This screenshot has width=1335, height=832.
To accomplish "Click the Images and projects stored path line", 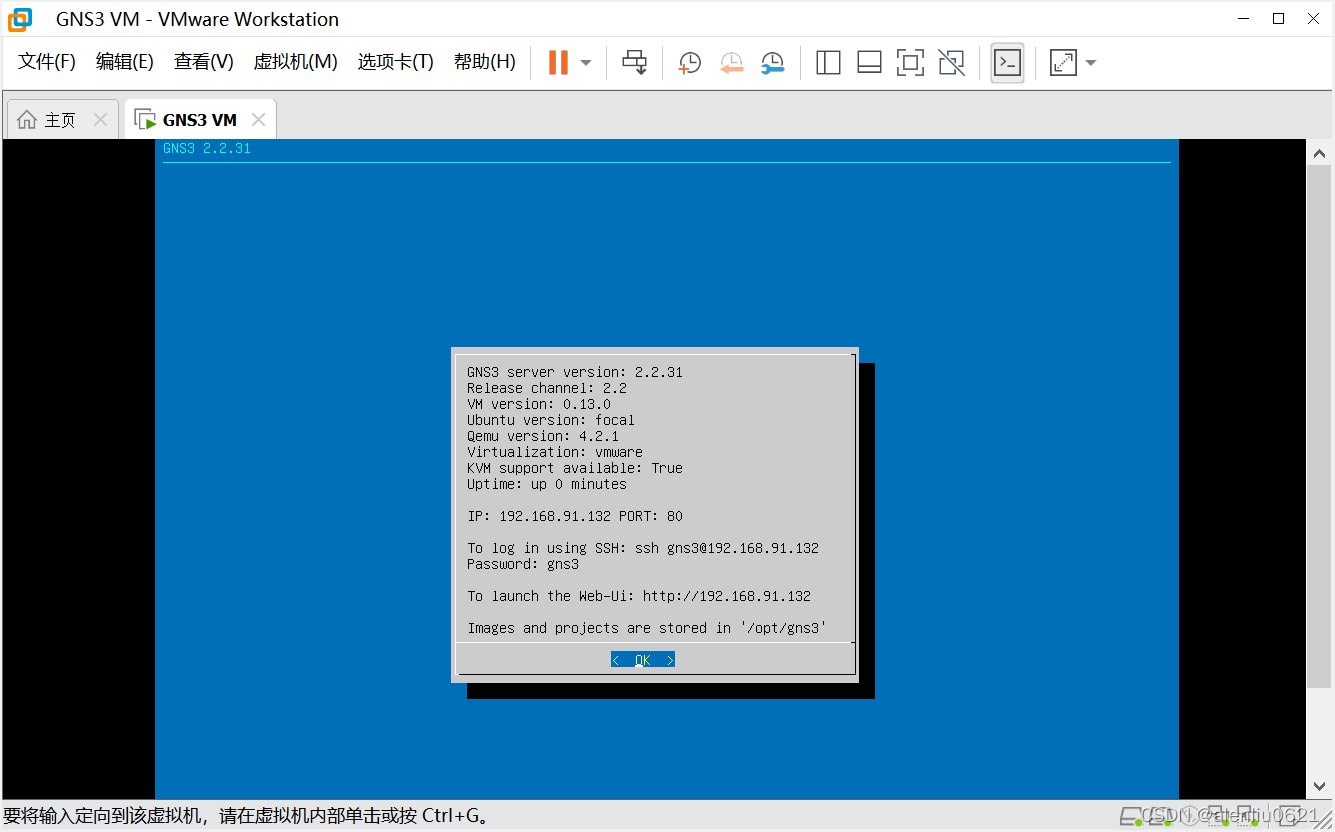I will pyautogui.click(x=647, y=628).
